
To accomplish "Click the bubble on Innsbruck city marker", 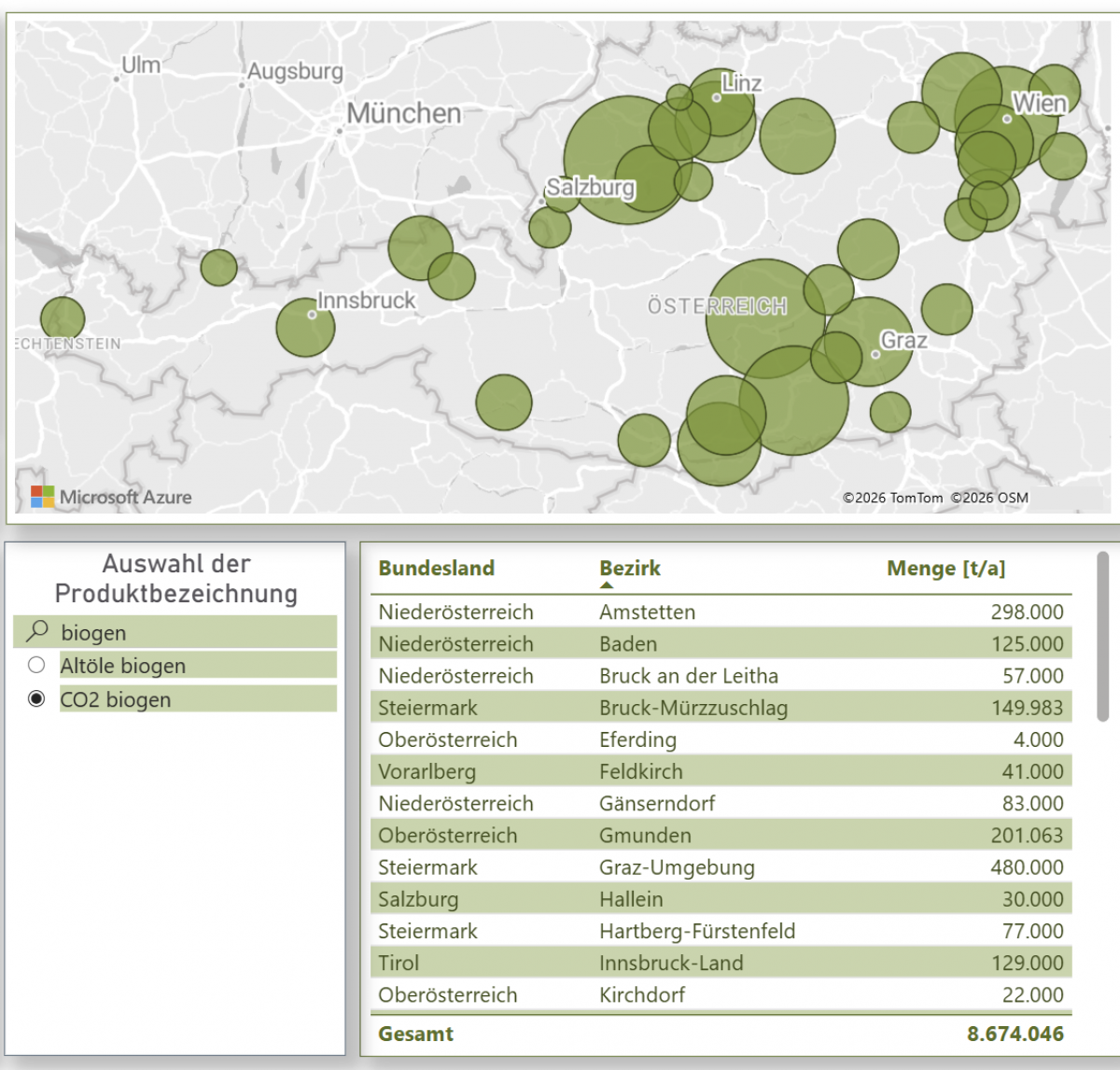I will point(305,327).
